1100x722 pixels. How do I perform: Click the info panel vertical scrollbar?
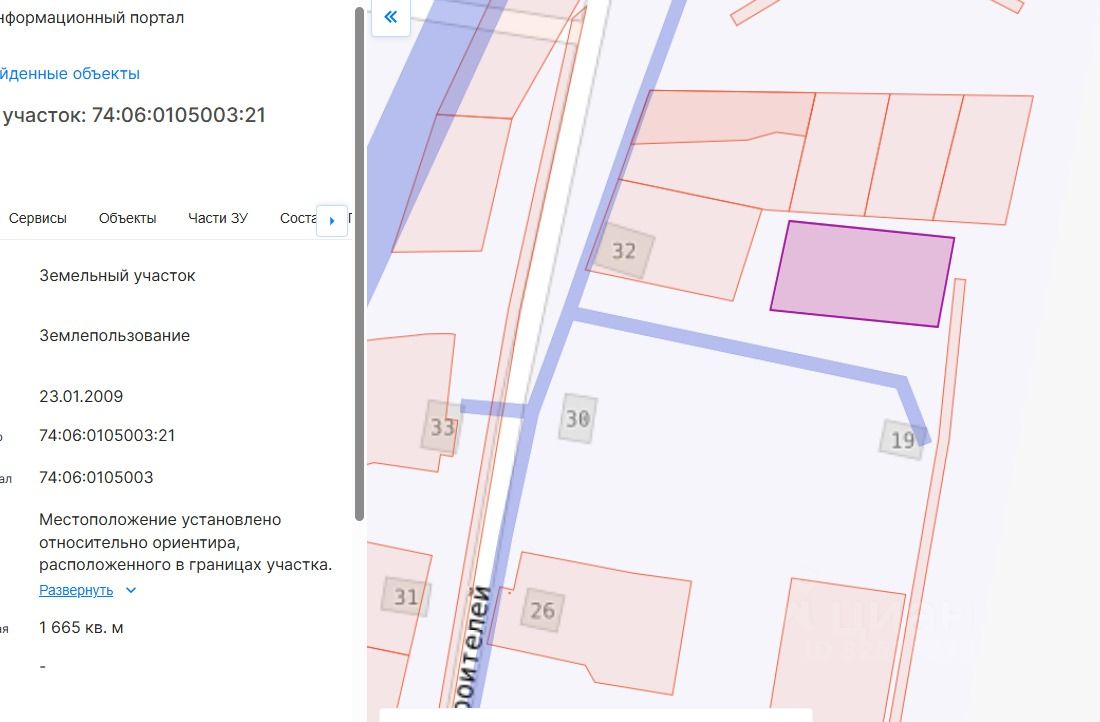point(360,260)
